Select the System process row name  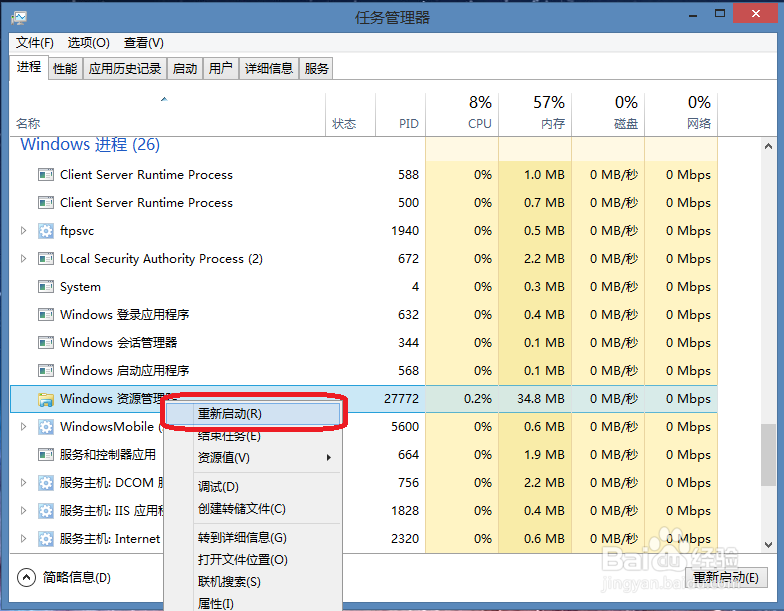(x=80, y=286)
